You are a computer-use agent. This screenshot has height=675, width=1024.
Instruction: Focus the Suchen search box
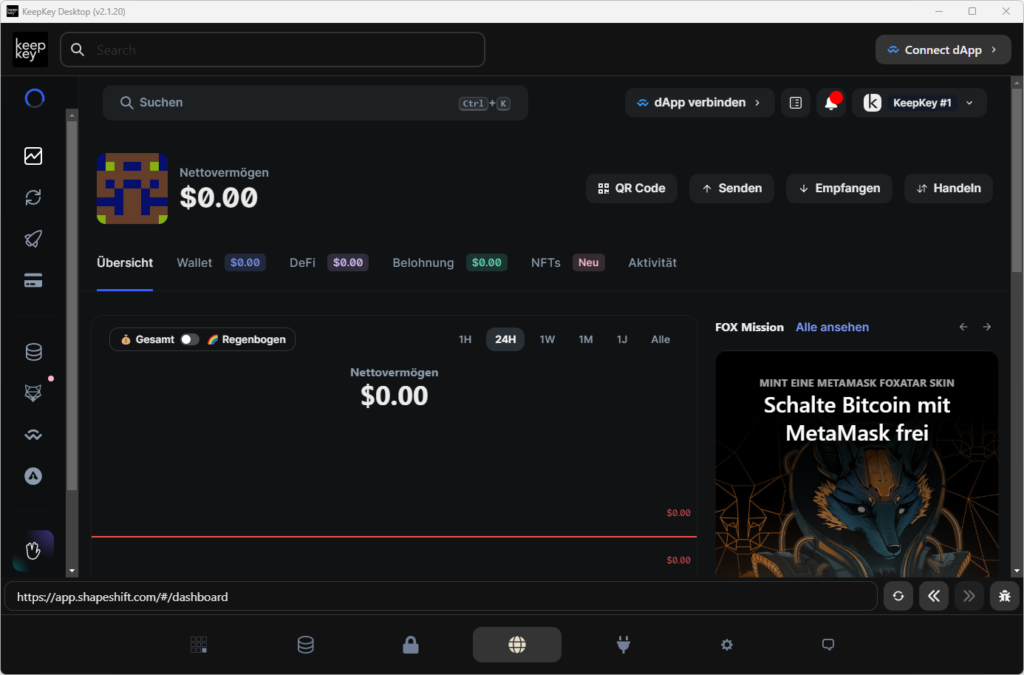tap(315, 102)
